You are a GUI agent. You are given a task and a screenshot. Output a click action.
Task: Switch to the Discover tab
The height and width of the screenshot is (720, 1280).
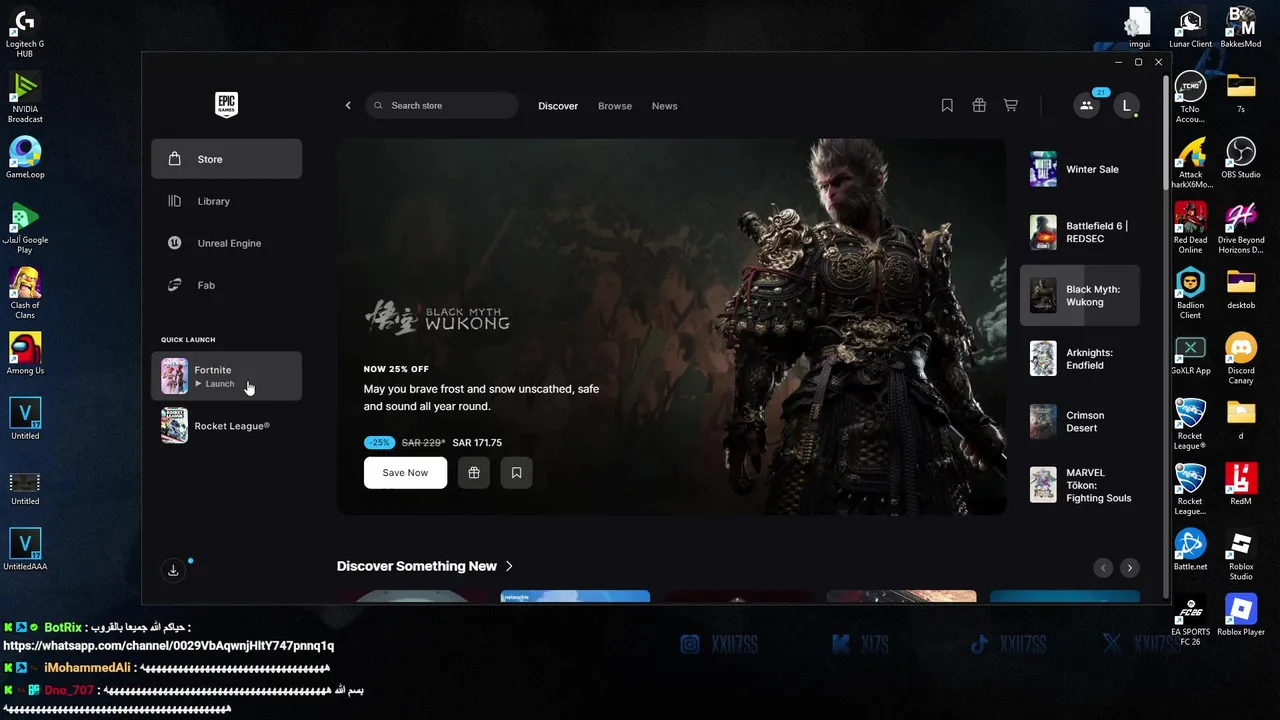558,106
